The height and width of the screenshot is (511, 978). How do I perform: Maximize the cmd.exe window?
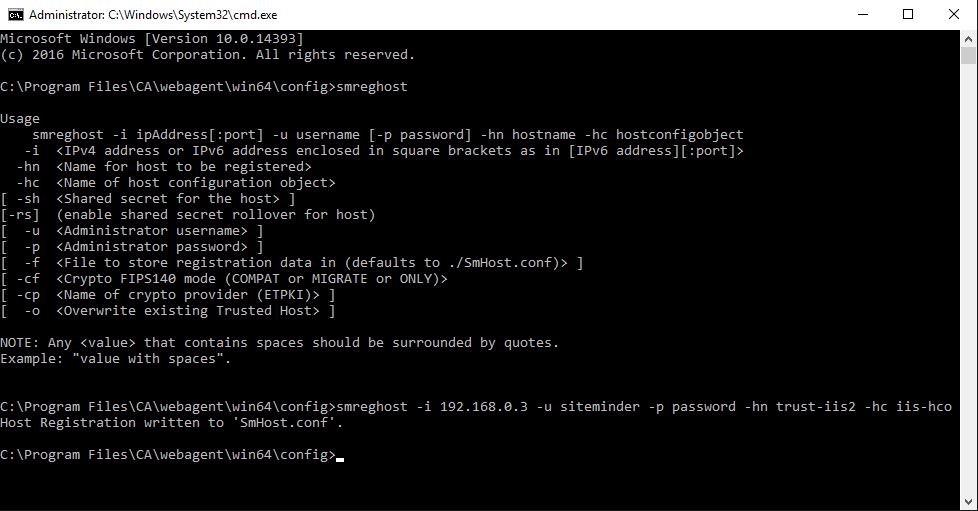[x=908, y=15]
